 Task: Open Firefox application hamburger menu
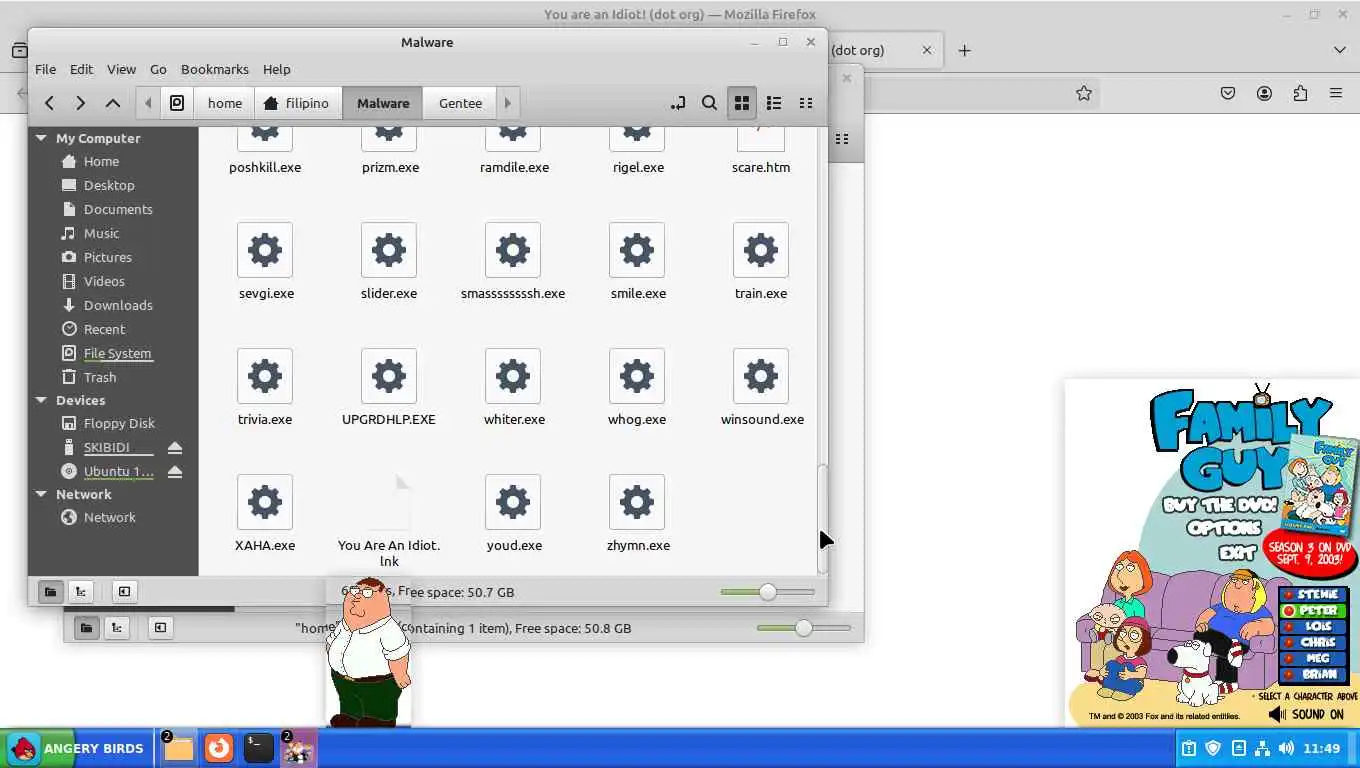click(1336, 93)
